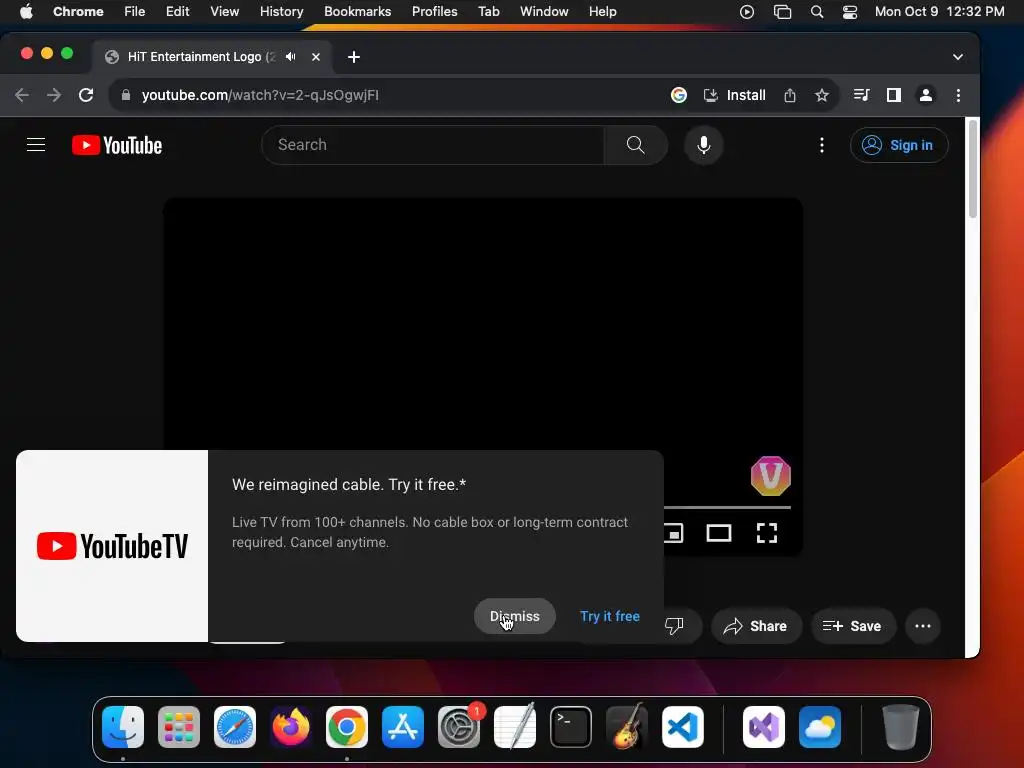The height and width of the screenshot is (768, 1024).
Task: Open System Settings from the Dock
Action: pyautogui.click(x=458, y=727)
